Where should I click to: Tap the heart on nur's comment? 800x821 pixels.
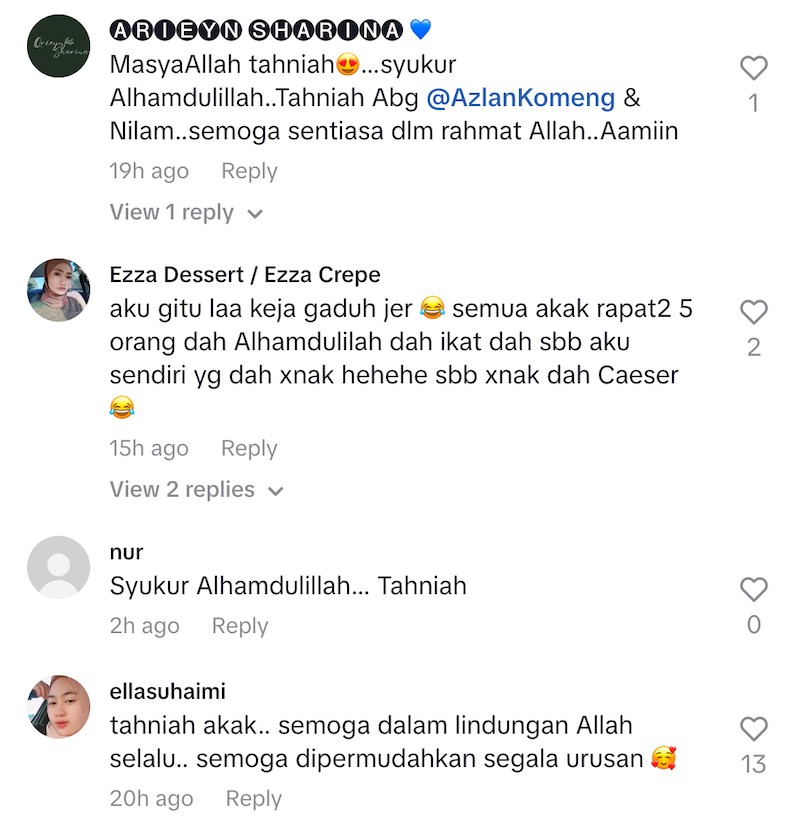coord(753,590)
